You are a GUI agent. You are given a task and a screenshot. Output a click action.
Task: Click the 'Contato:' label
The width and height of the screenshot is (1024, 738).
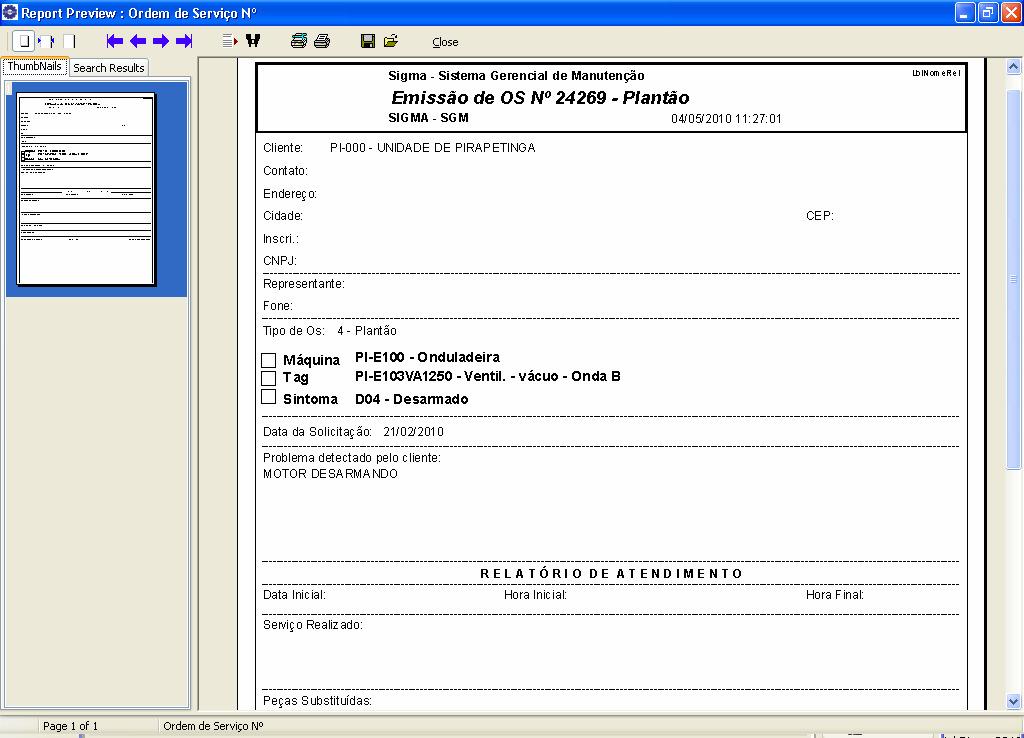click(285, 170)
